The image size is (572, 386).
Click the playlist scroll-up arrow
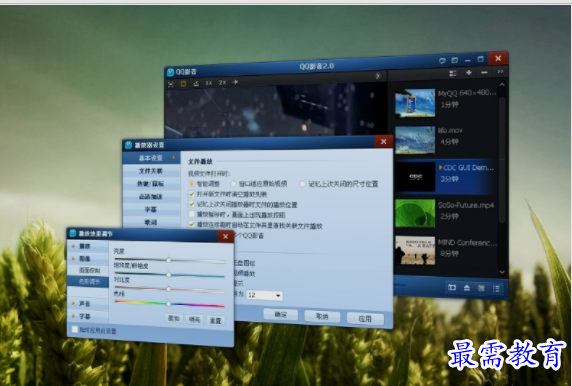click(x=502, y=85)
